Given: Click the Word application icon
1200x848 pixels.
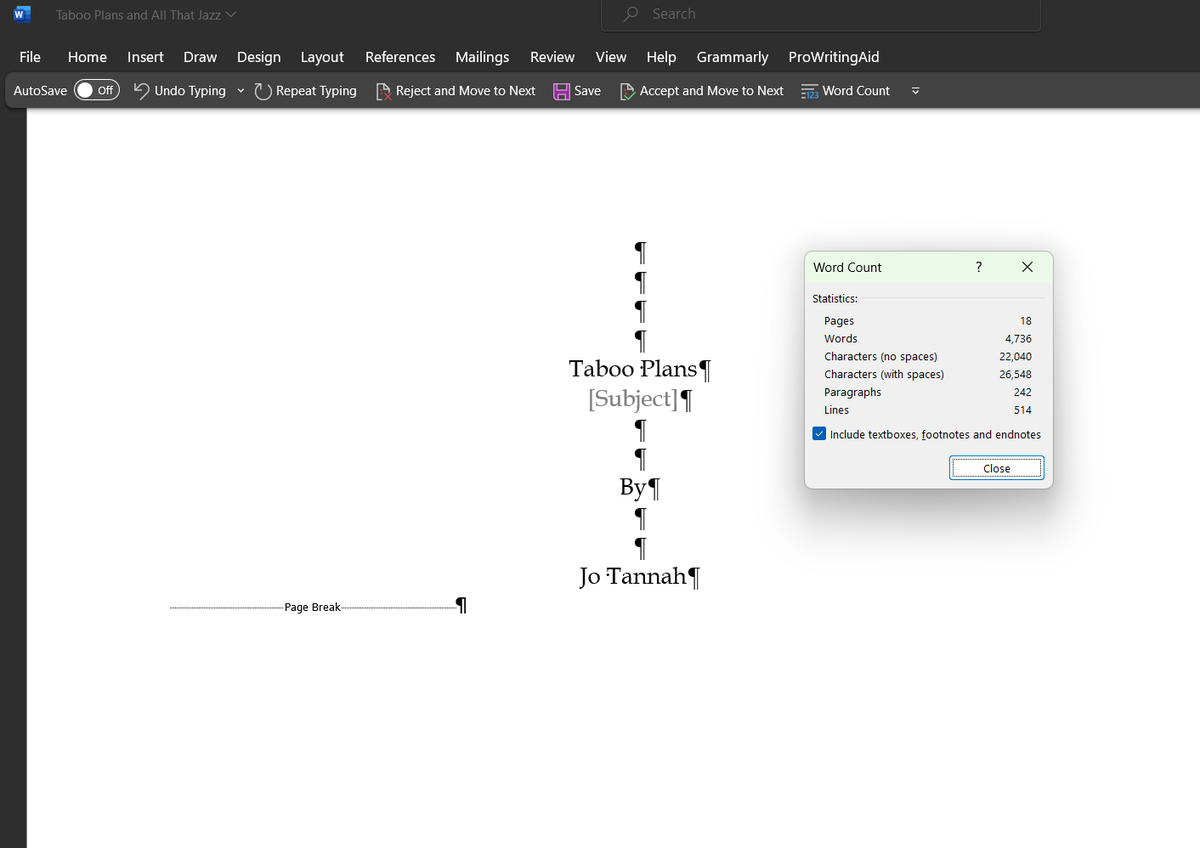Looking at the screenshot, I should pyautogui.click(x=21, y=15).
